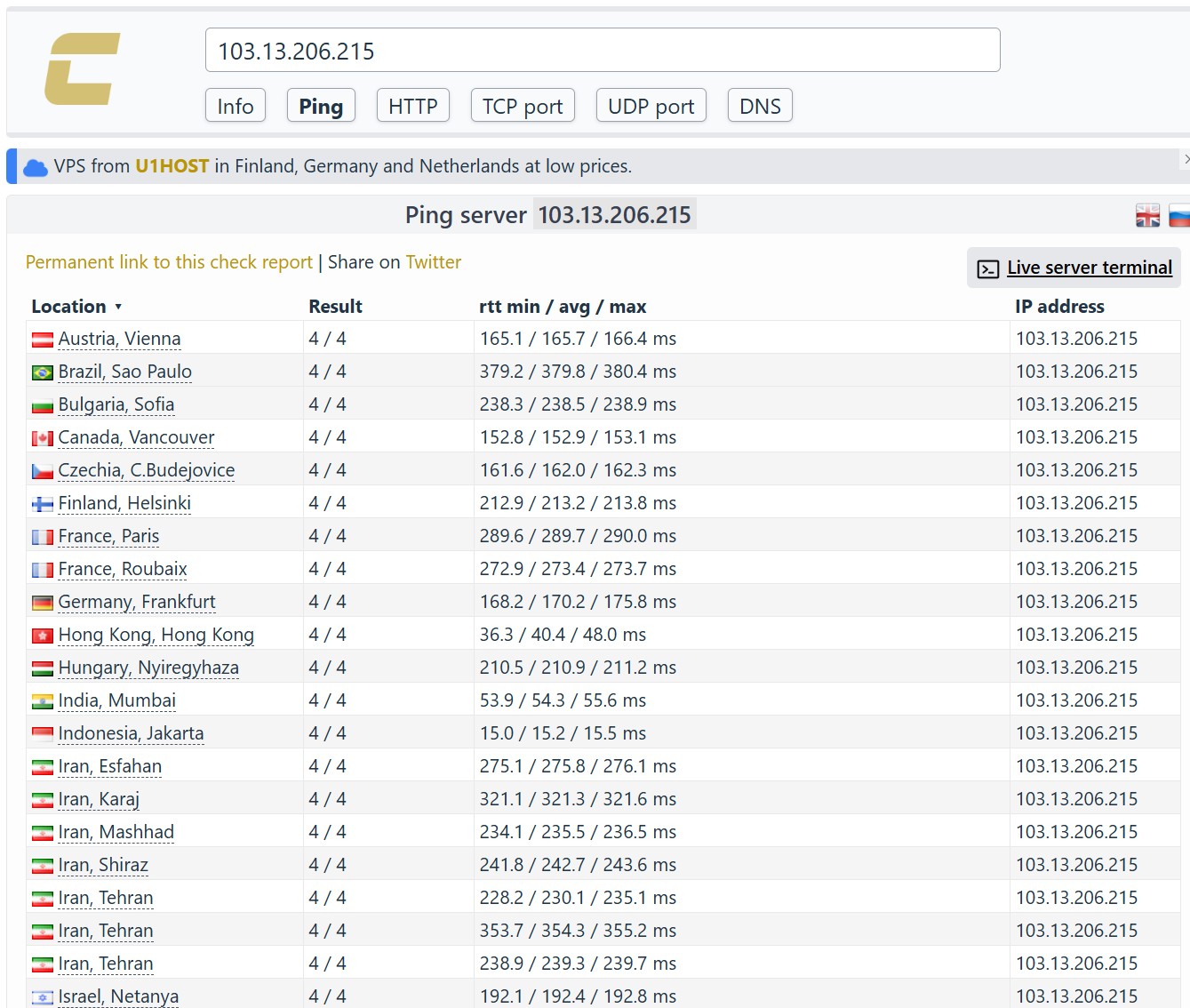Open the HTTP check tab

[413, 106]
